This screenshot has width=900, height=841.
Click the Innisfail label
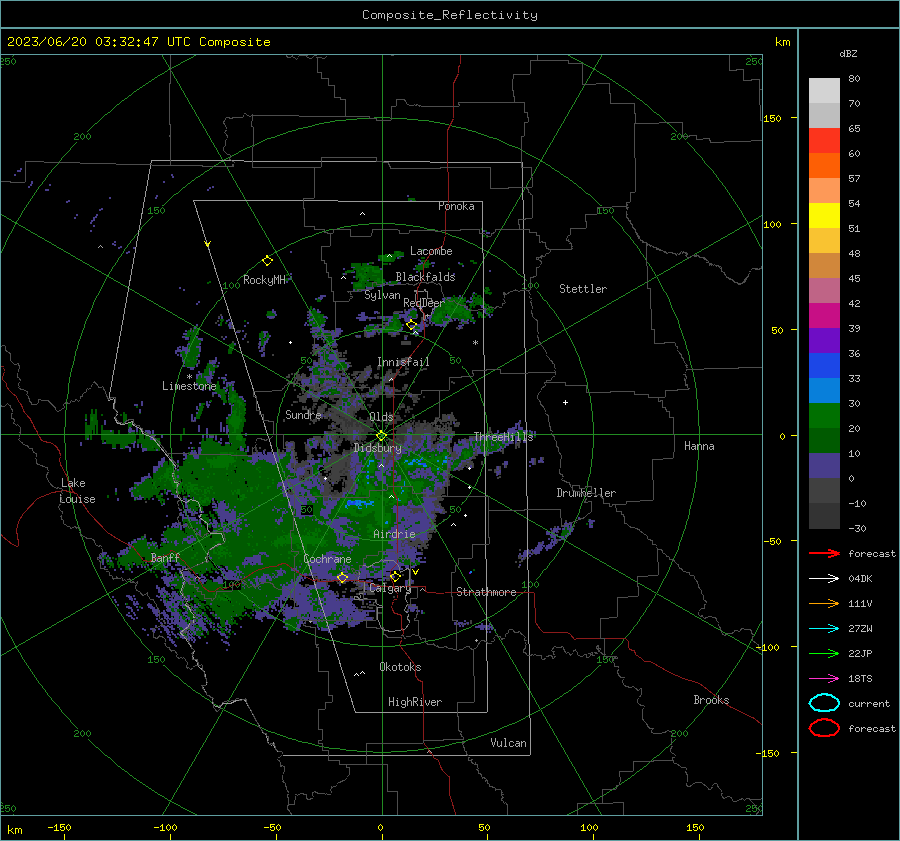tap(403, 362)
